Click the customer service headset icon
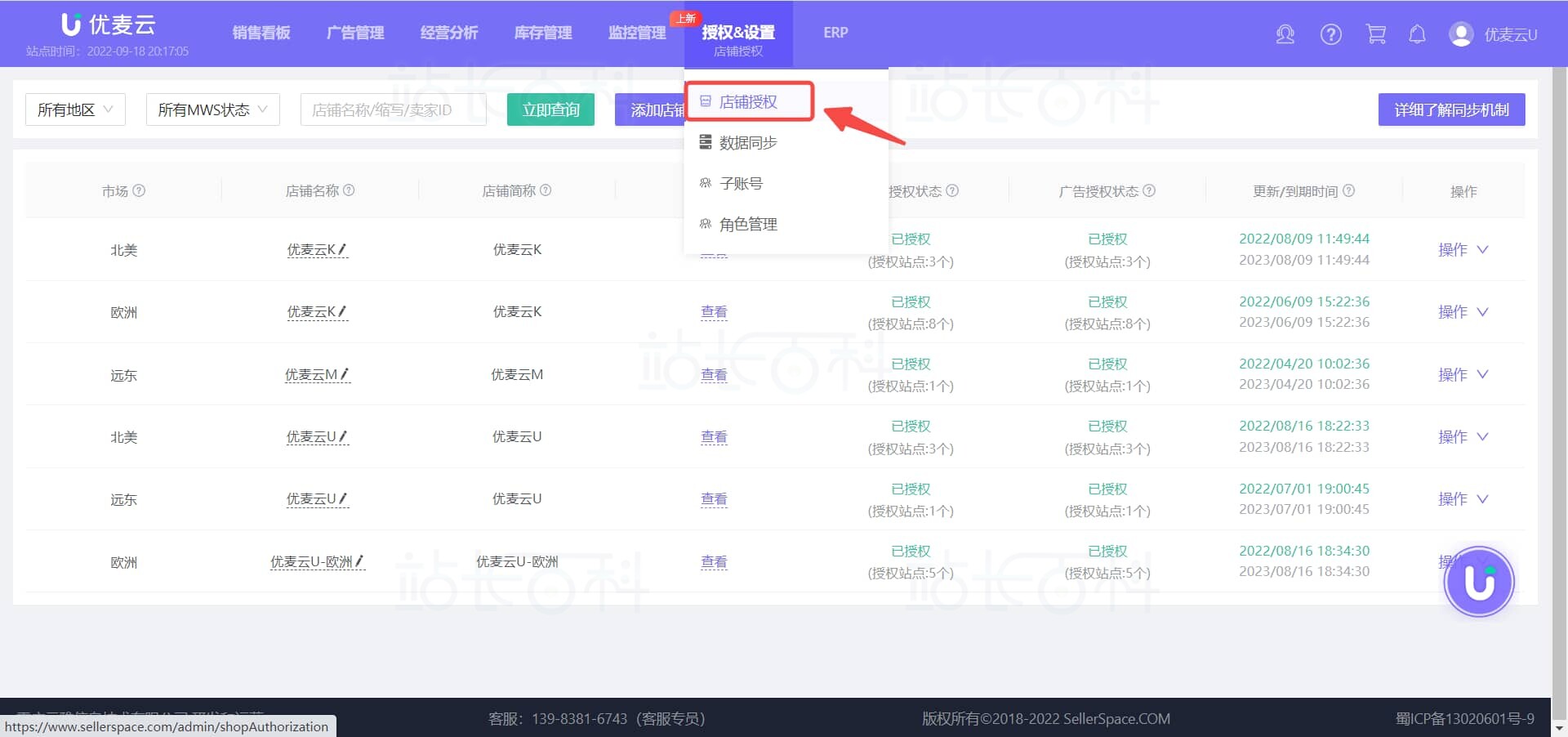1568x737 pixels. pyautogui.click(x=1285, y=34)
